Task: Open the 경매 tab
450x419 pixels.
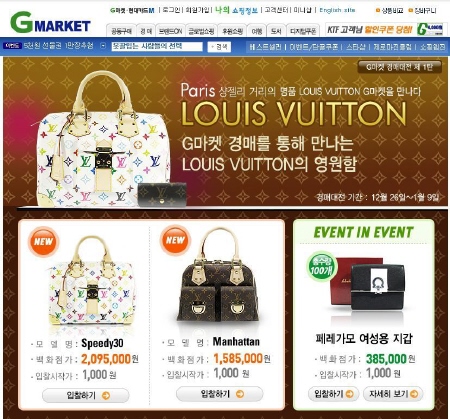Action: pyautogui.click(x=146, y=31)
